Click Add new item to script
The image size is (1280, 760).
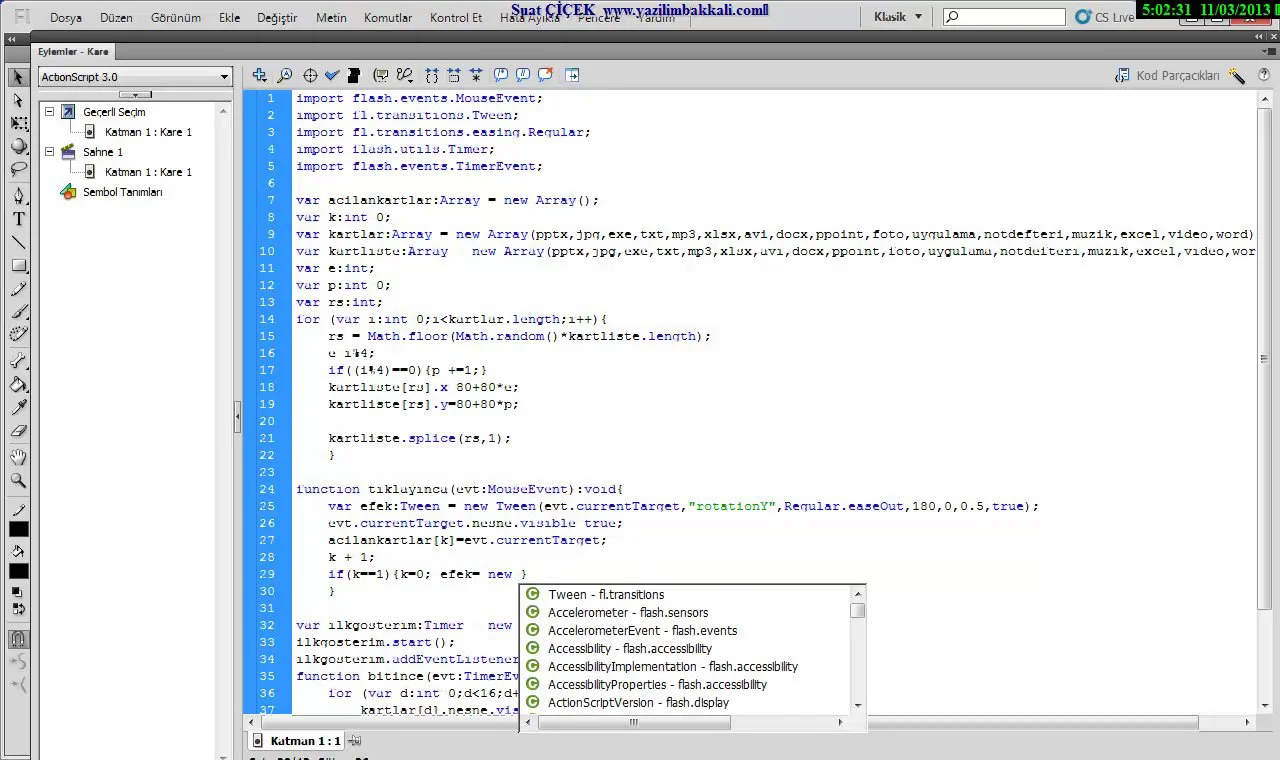pos(259,75)
